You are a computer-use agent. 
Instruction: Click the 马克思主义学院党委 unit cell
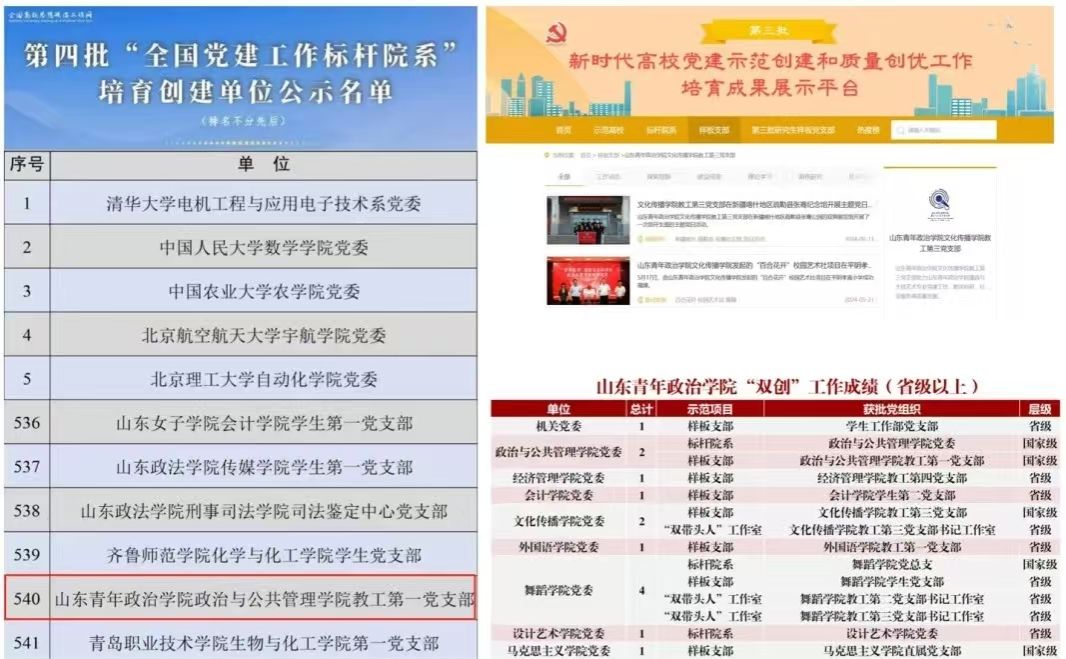559,651
